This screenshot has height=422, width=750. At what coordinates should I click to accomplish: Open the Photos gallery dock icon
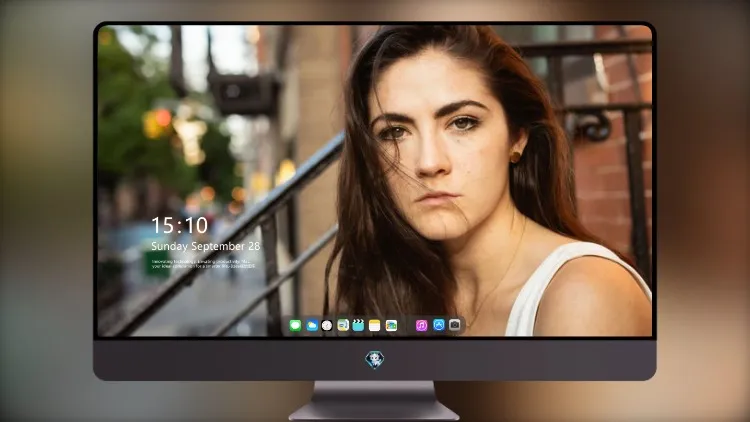pyautogui.click(x=391, y=325)
